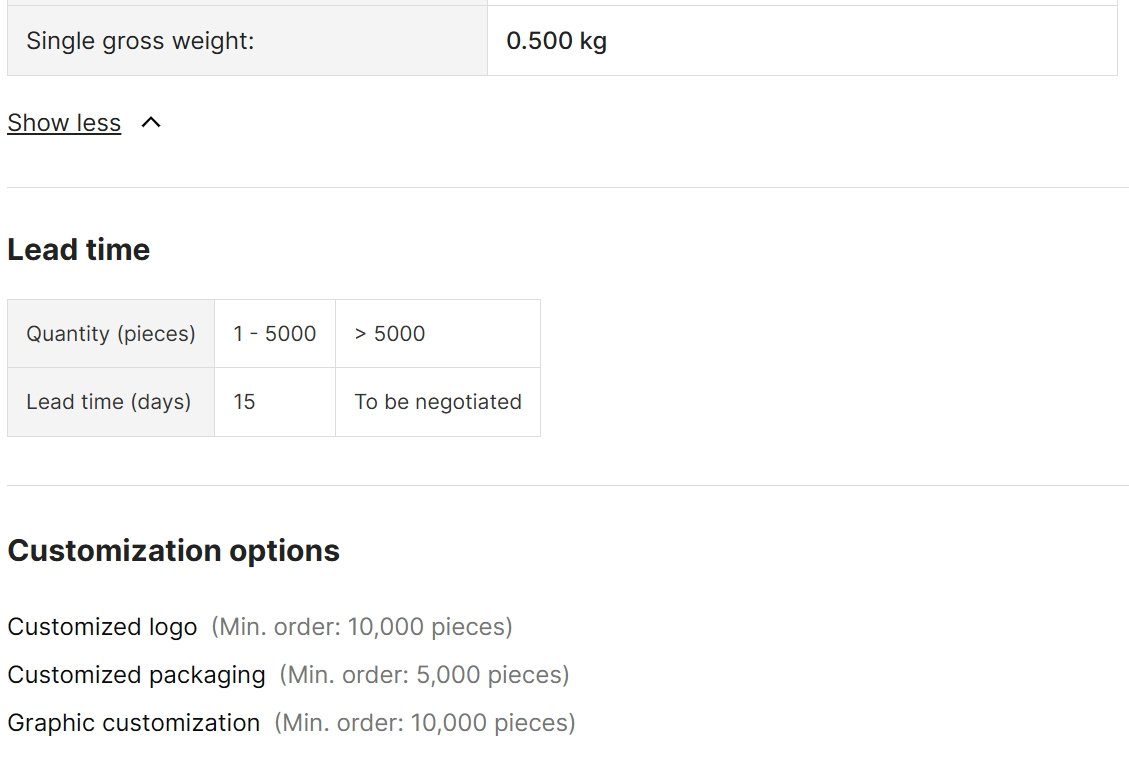Click the divider above Customization options section
The image size is (1129, 757).
pos(567,485)
